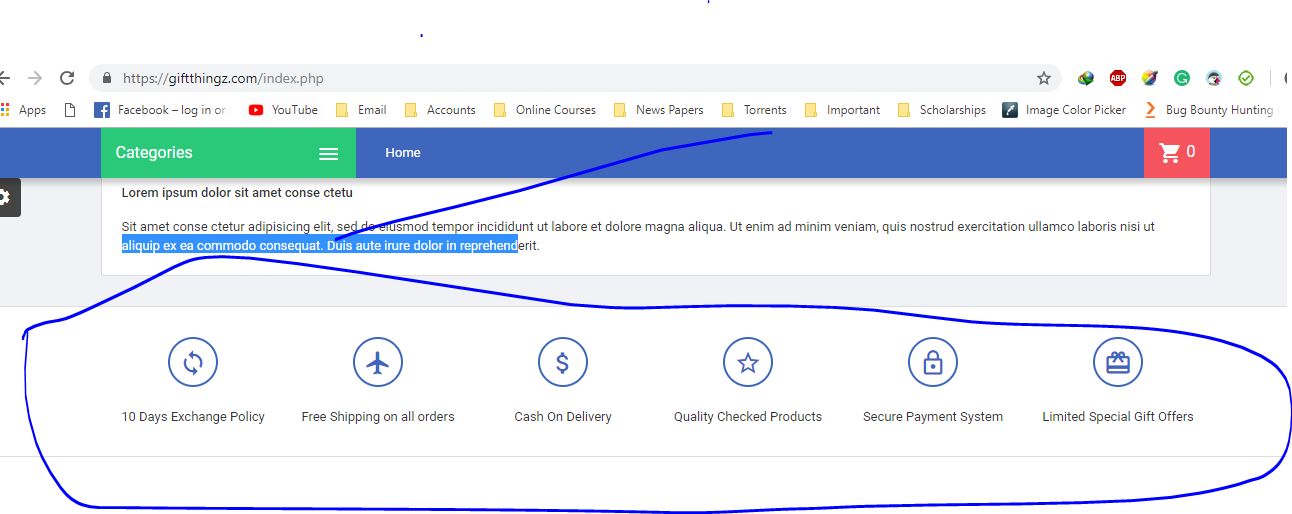
Task: Click the dollar sign cash icon
Action: [563, 362]
